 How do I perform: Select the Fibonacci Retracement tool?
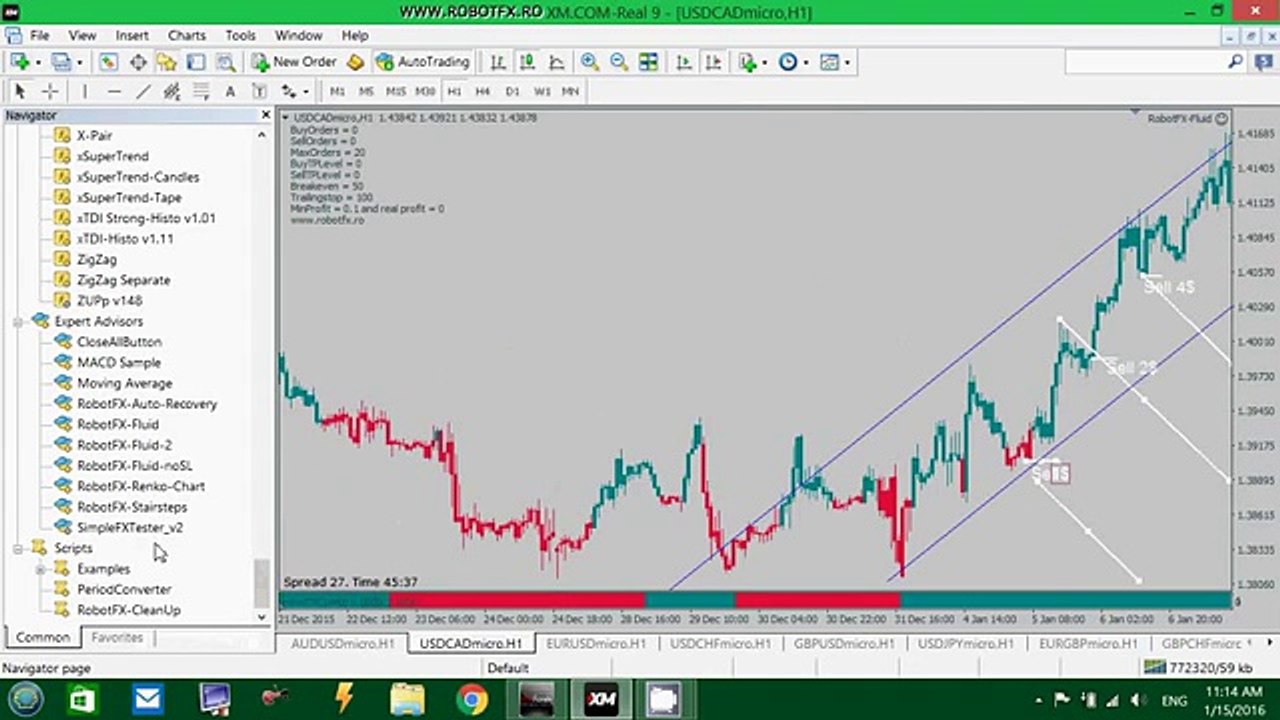coord(201,91)
